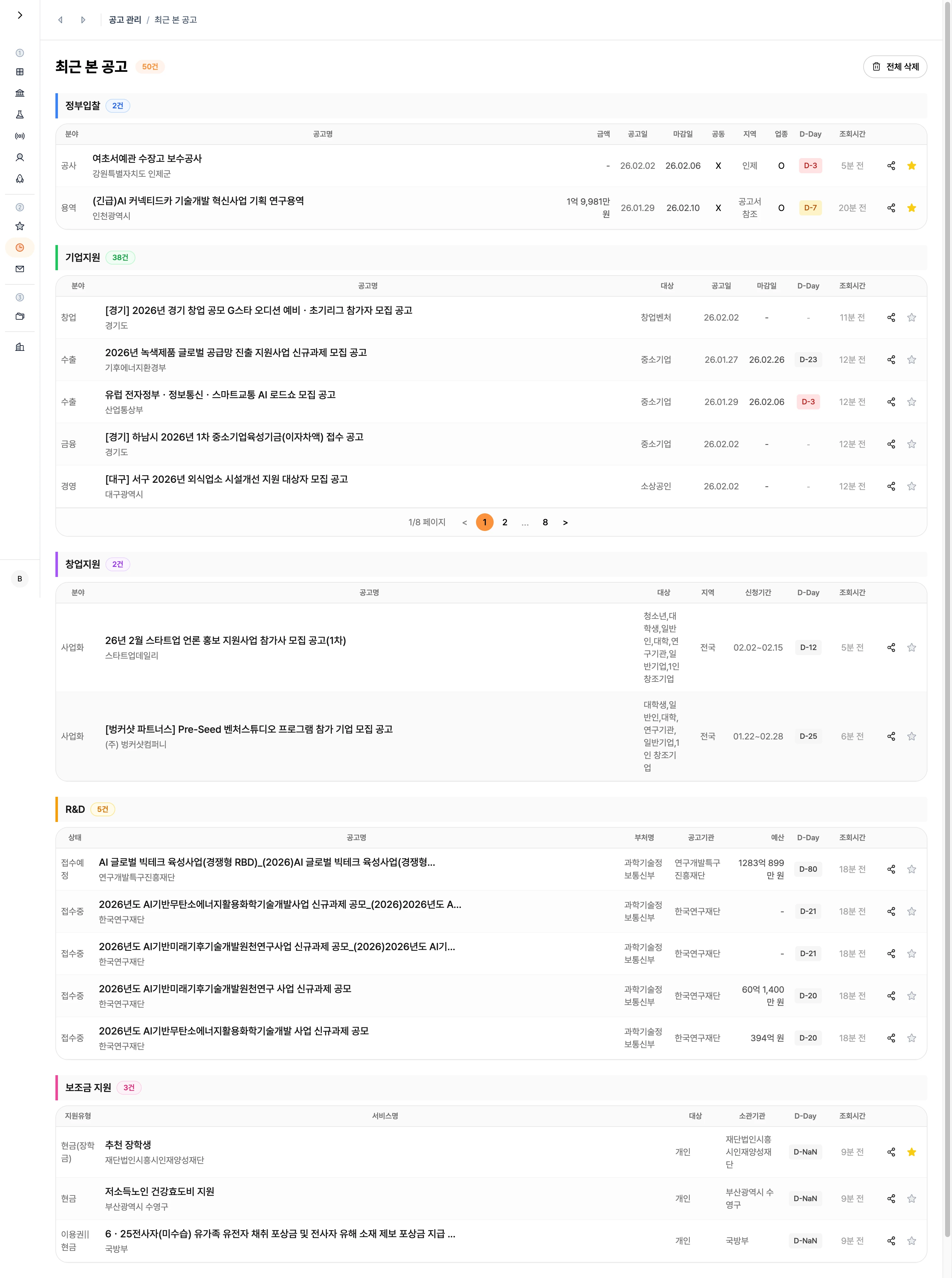Image resolution: width=952 pixels, height=1278 pixels.
Task: Go to next page with > arrow
Action: click(565, 522)
